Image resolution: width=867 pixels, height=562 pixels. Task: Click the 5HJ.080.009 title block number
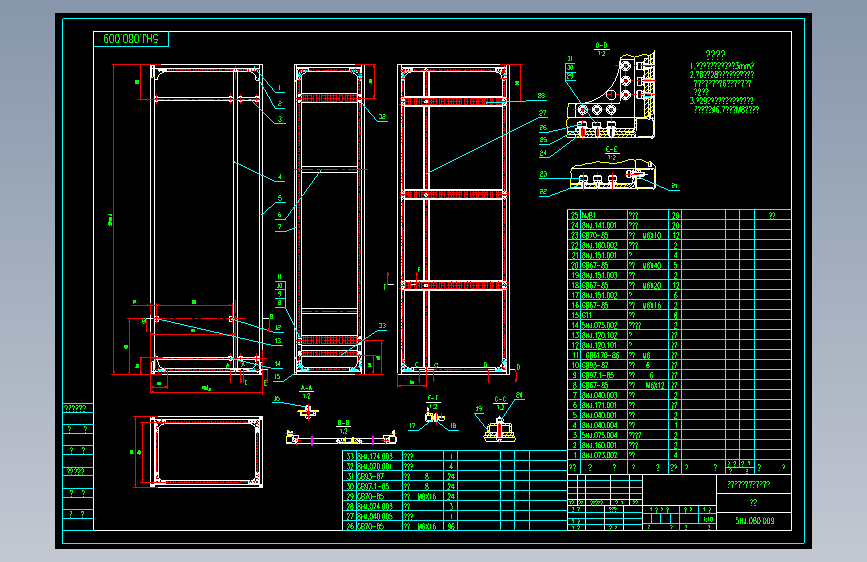tap(754, 521)
